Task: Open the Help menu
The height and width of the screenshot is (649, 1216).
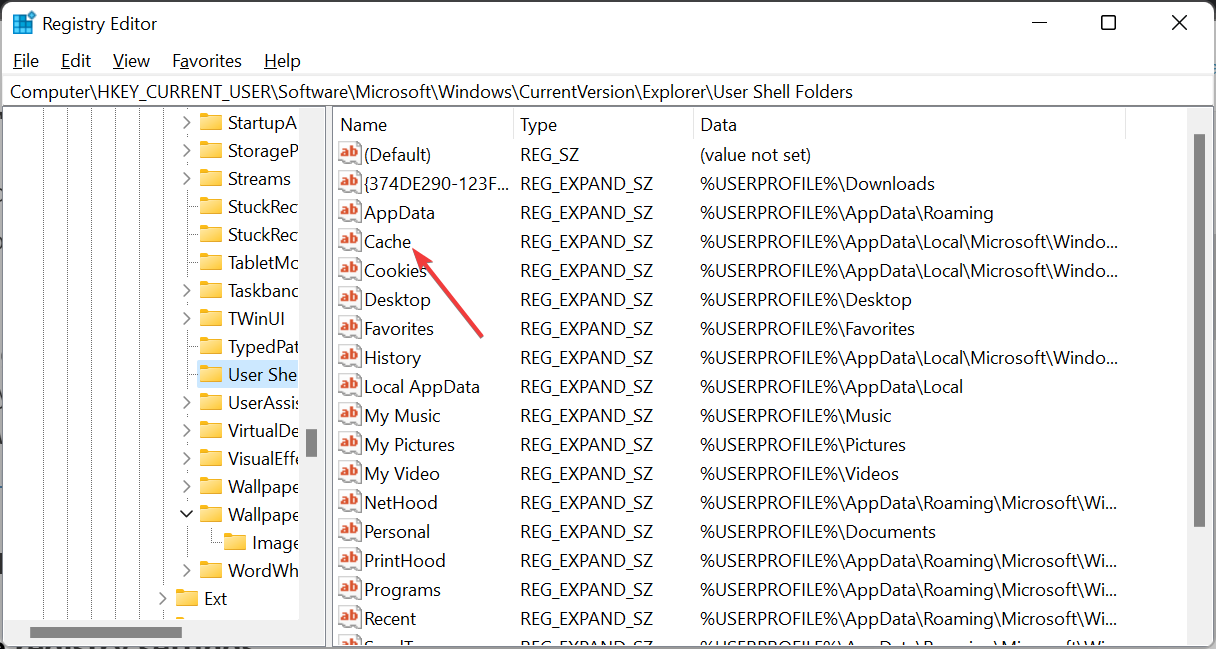Action: [x=282, y=61]
